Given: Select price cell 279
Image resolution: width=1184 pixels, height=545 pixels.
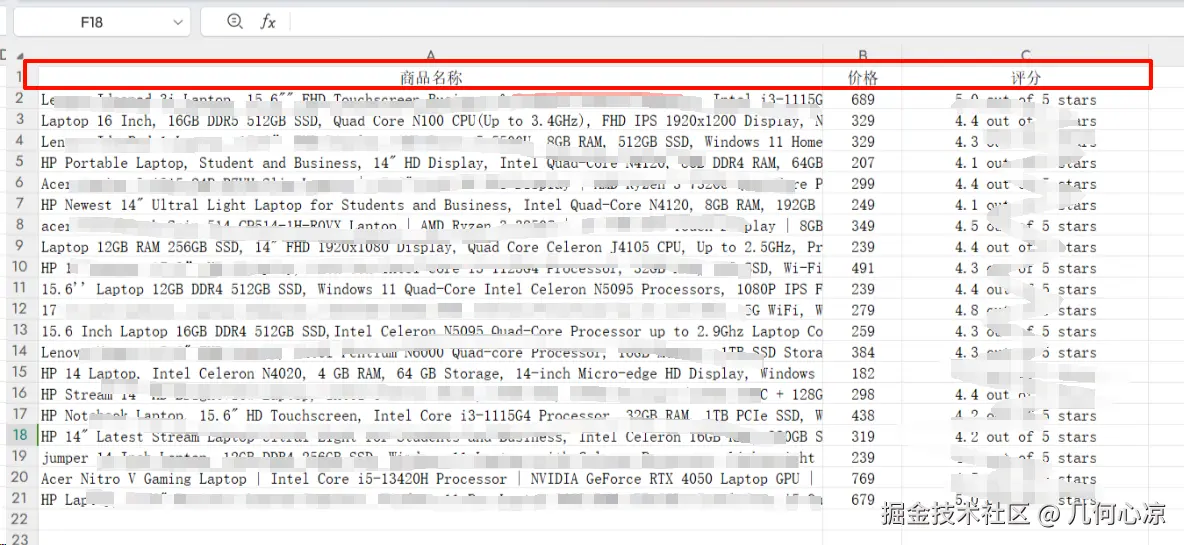Looking at the screenshot, I should click(x=862, y=310).
